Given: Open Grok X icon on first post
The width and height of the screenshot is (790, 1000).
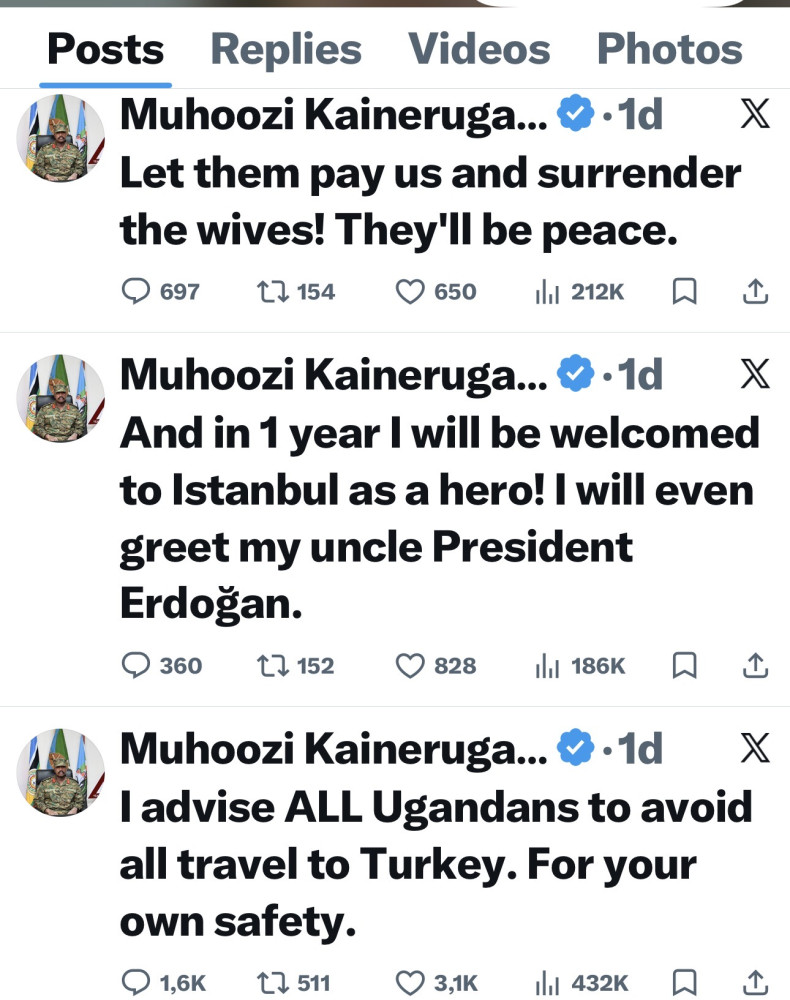Looking at the screenshot, I should (x=755, y=114).
